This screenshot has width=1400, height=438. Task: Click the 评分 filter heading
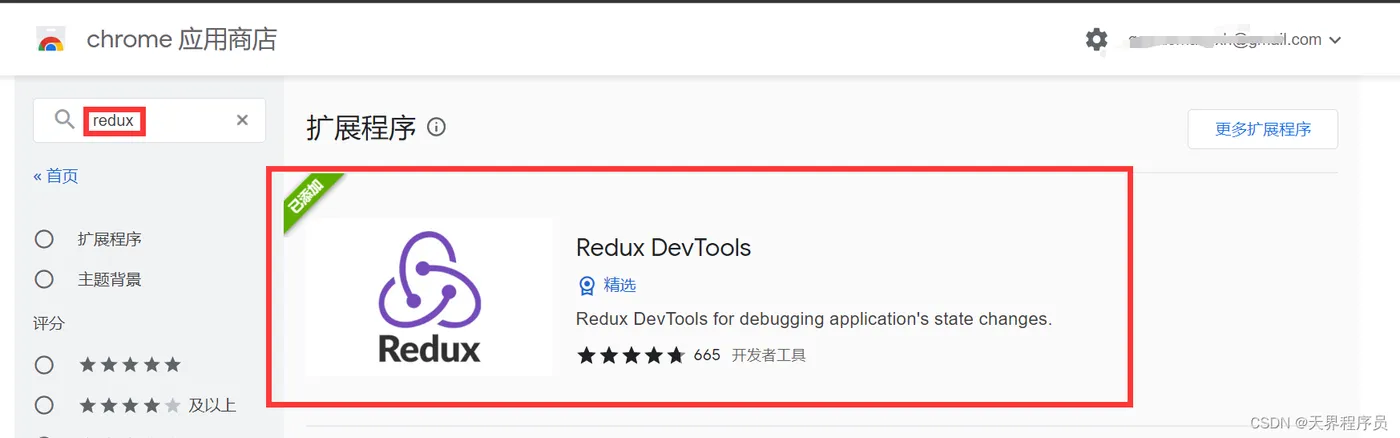tap(49, 324)
